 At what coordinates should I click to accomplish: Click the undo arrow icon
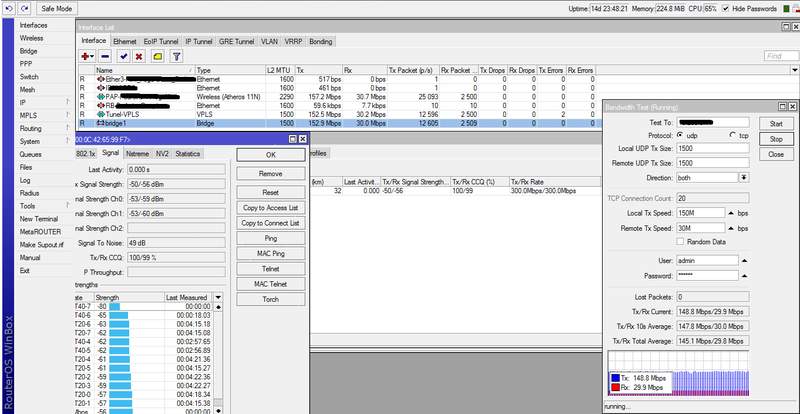pyautogui.click(x=8, y=8)
